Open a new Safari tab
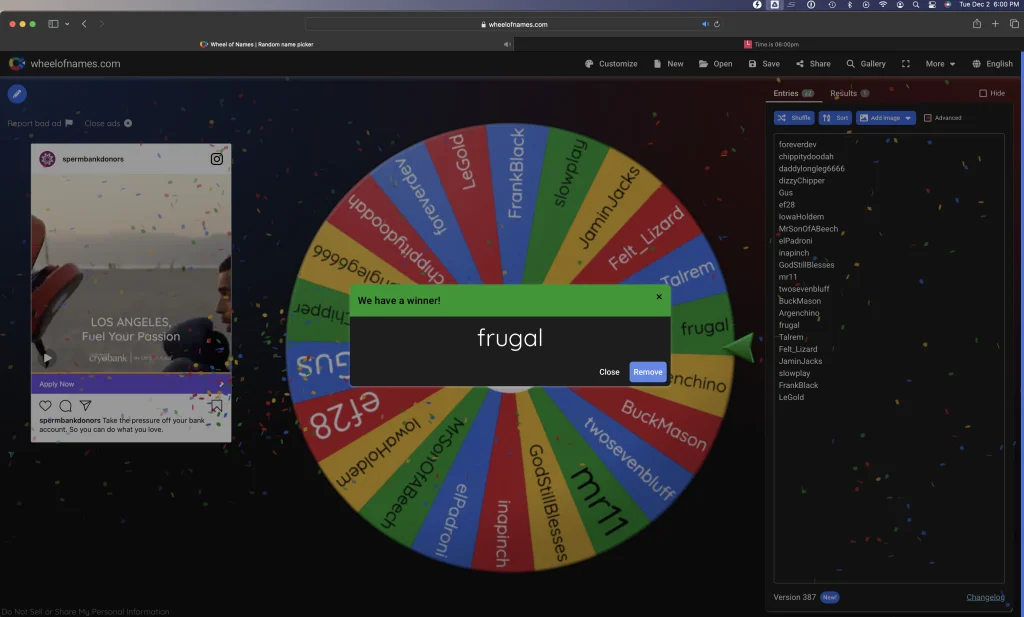The image size is (1024, 617). [x=995, y=24]
